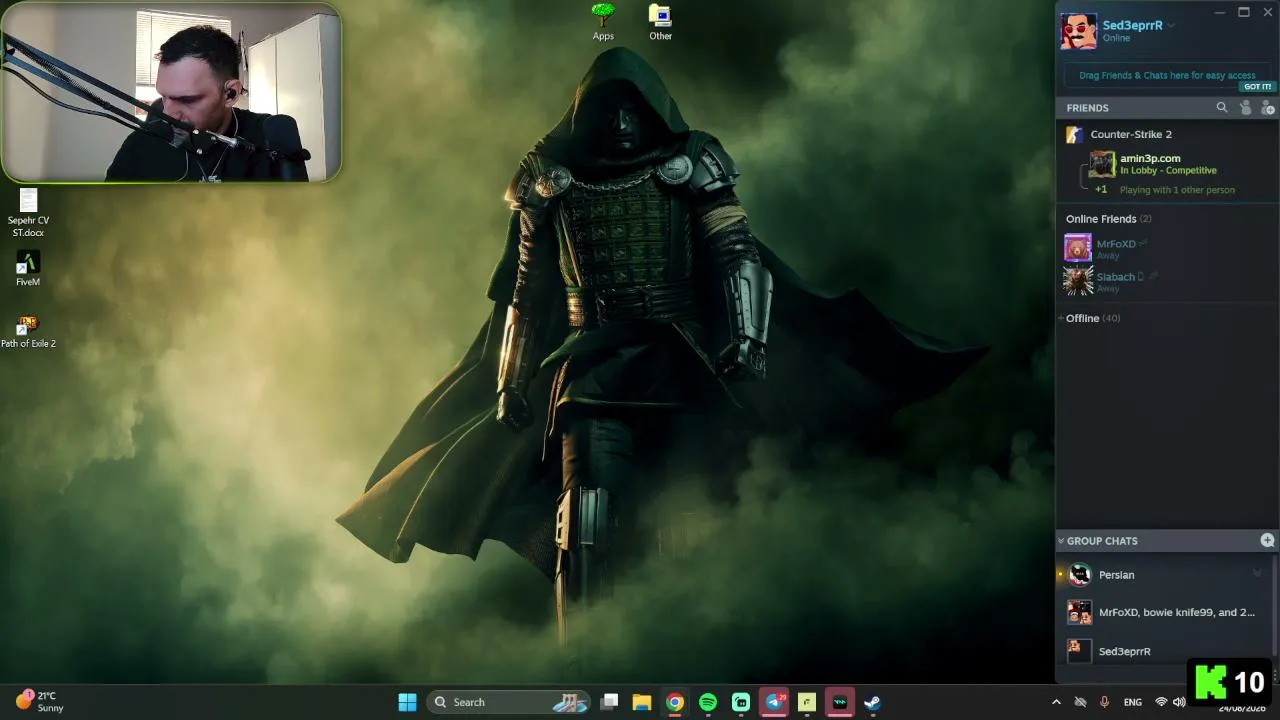This screenshot has height=720, width=1280.
Task: Open the MrFoXD, bowie knife99 group avatar
Action: (1080, 612)
